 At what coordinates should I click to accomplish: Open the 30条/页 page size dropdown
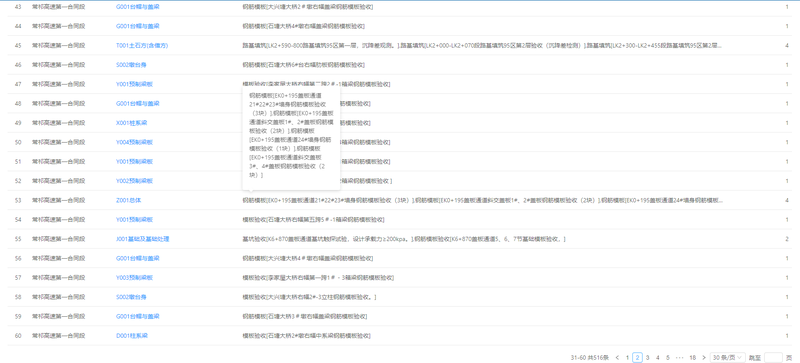click(728, 357)
